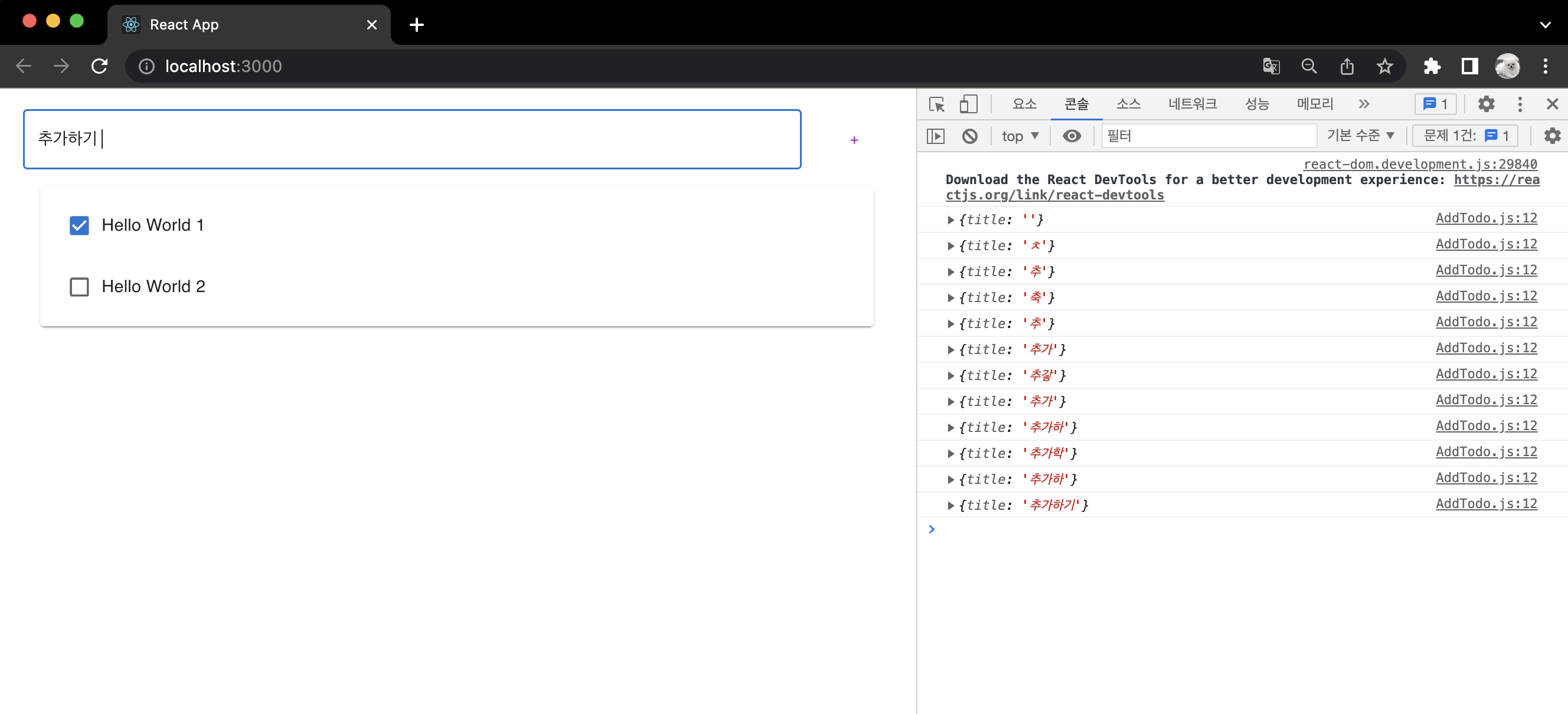Toggle the live expression eye icon
Screen dimensions: 1568x714
pos(1072,136)
